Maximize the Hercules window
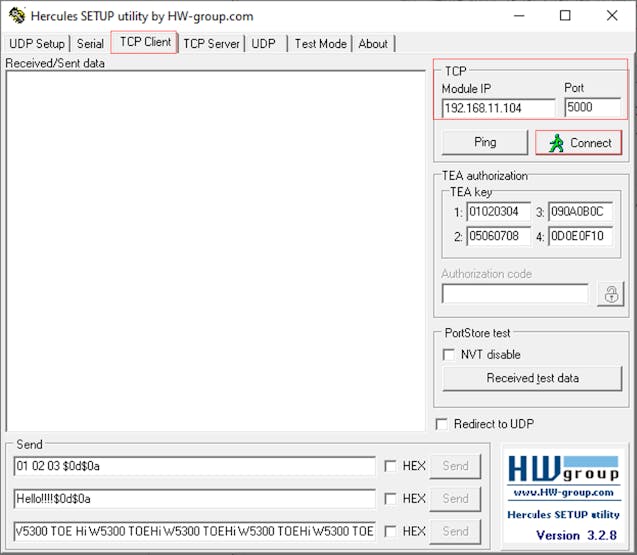The height and width of the screenshot is (555, 637). pos(565,16)
